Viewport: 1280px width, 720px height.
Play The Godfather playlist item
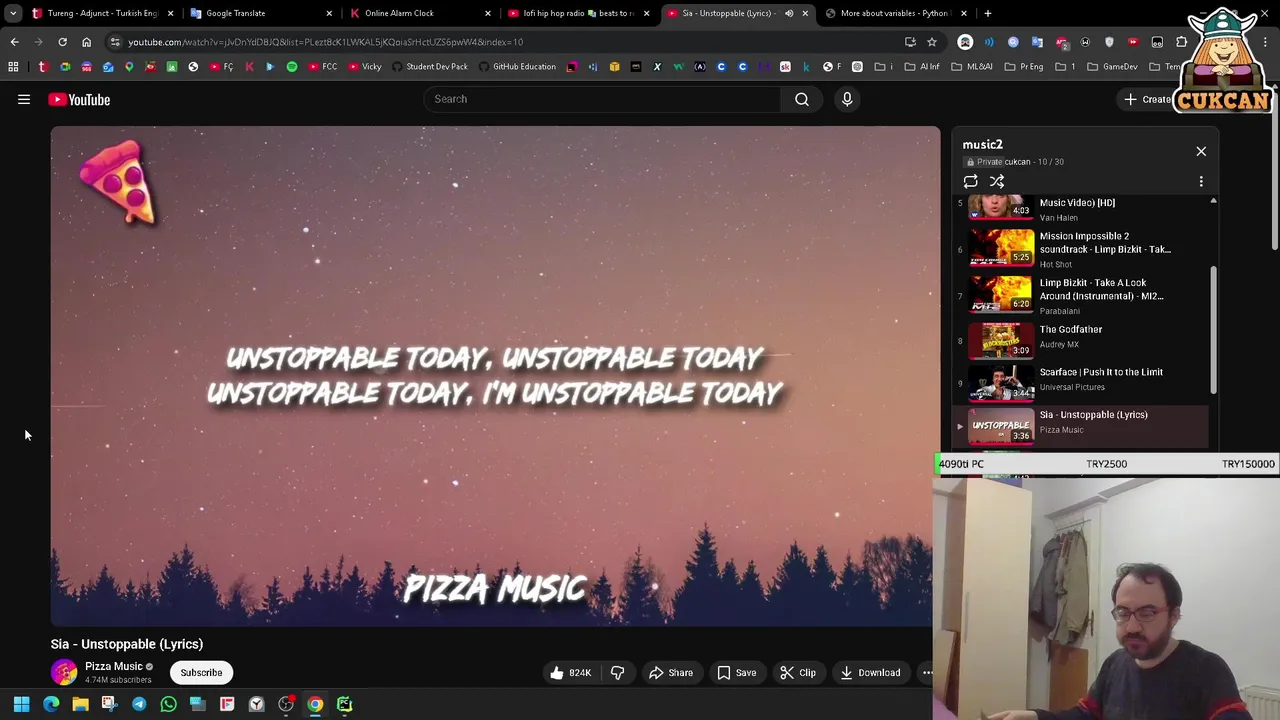point(1084,340)
